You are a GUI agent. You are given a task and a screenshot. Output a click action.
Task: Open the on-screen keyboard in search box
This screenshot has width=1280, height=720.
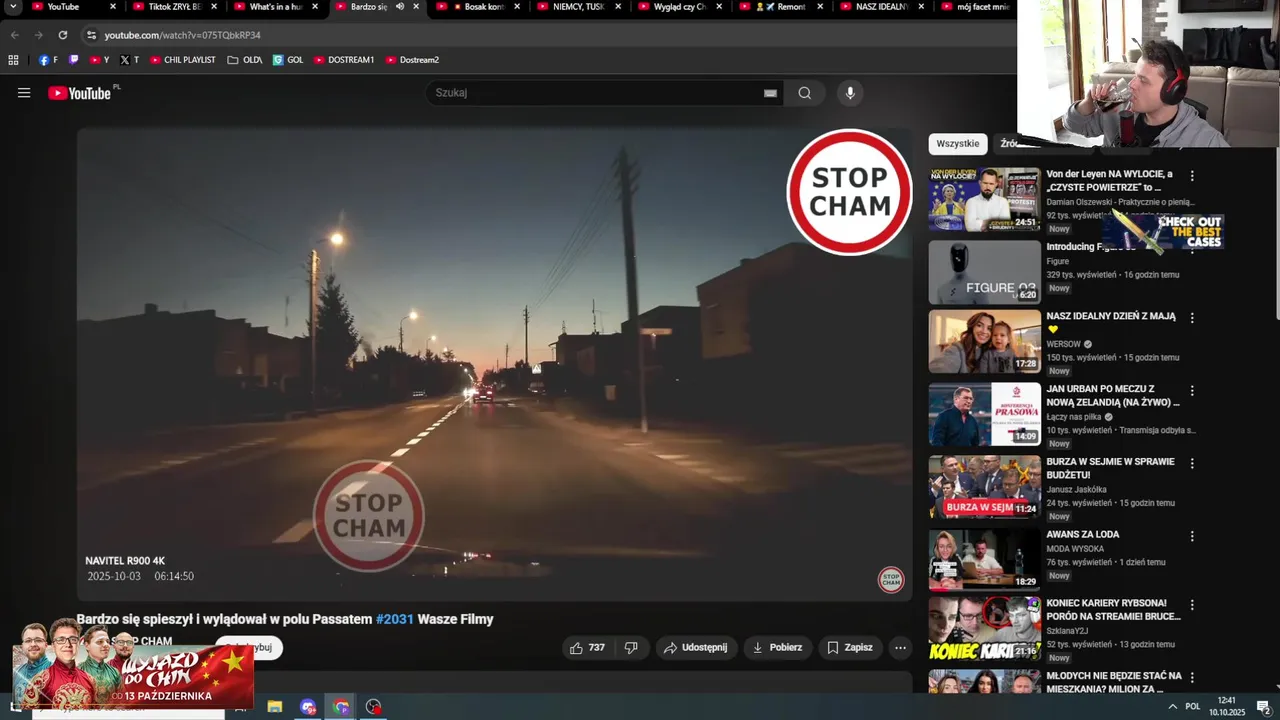pyautogui.click(x=770, y=93)
